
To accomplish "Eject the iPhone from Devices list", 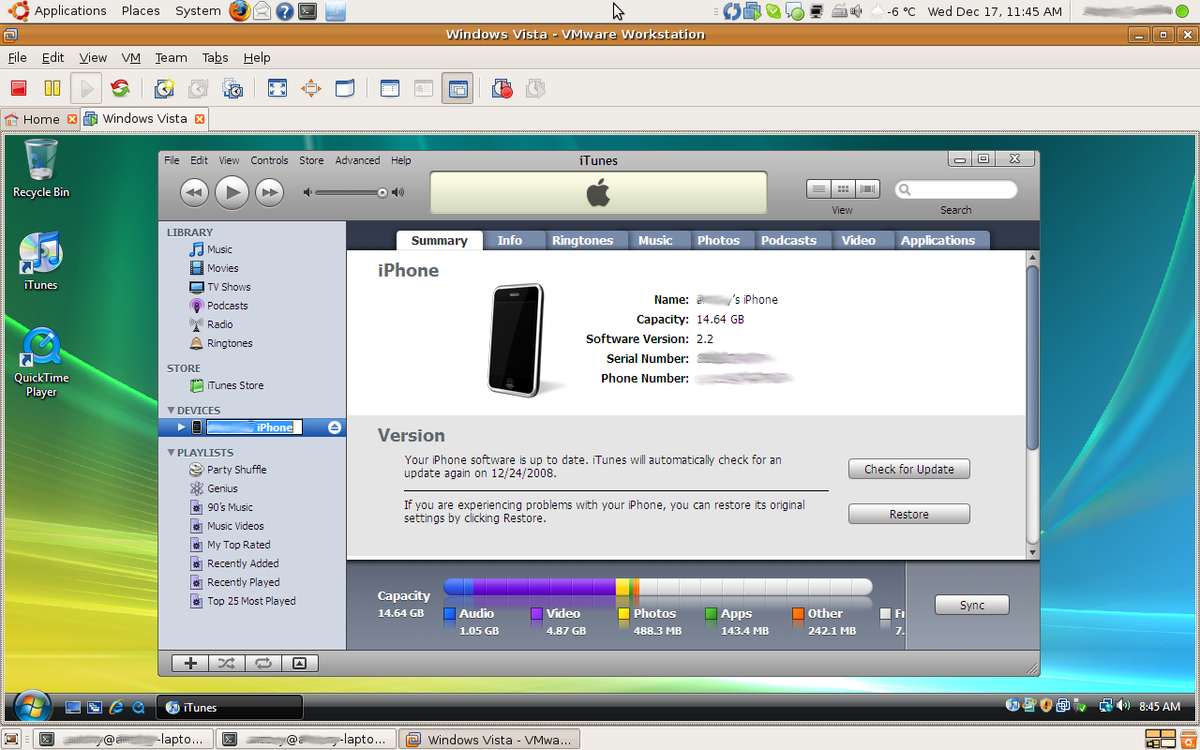I will pos(334,427).
